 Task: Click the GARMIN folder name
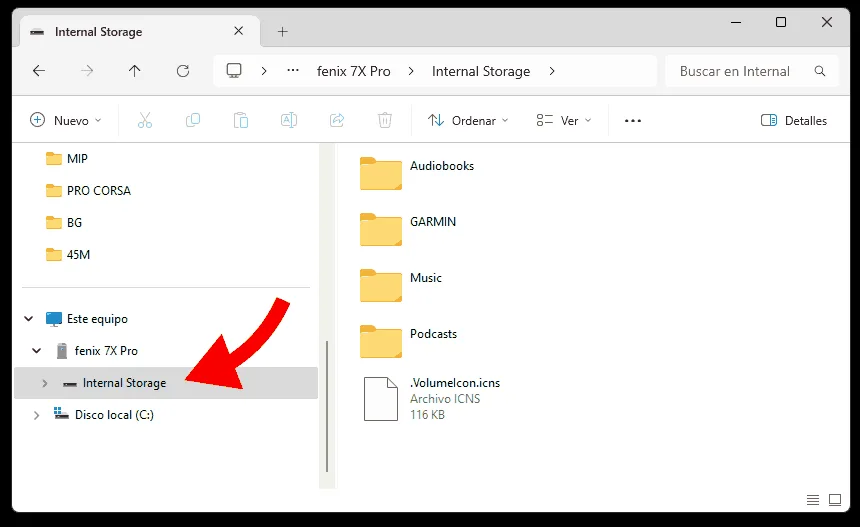pos(433,222)
